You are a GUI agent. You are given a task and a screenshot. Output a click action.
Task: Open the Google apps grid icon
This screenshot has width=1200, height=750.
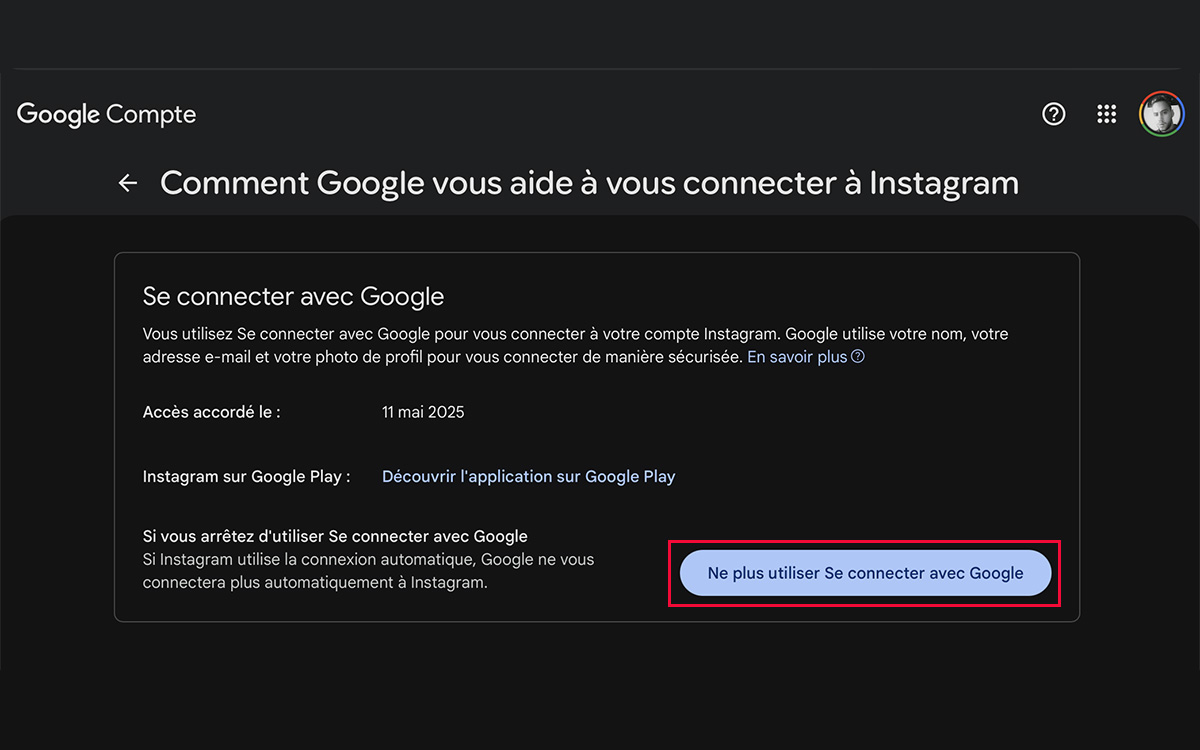tap(1106, 114)
